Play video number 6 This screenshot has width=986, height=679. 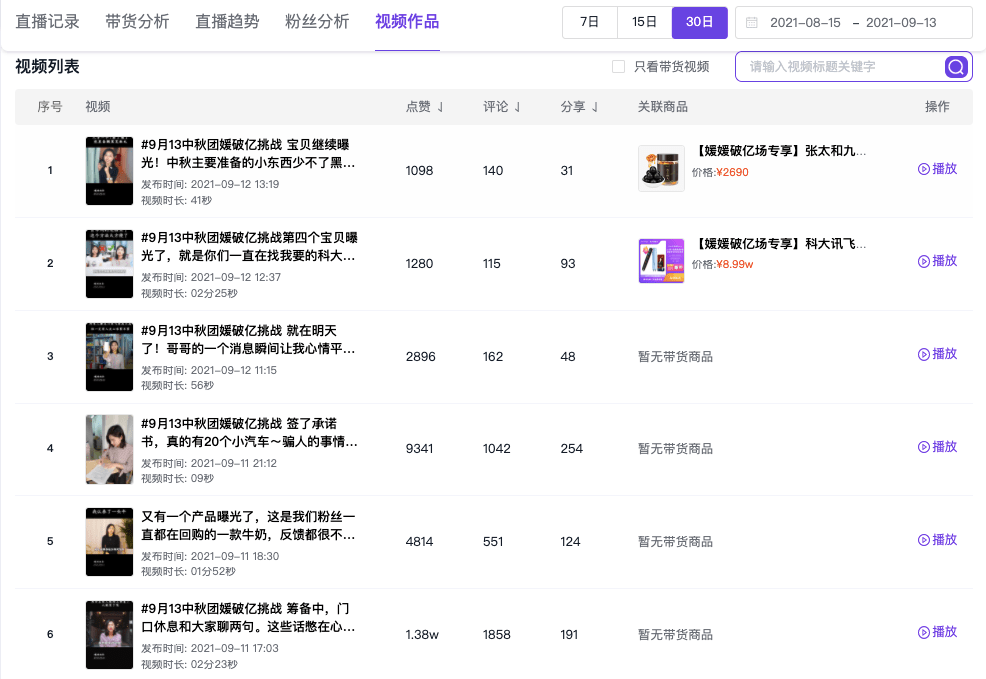(937, 632)
